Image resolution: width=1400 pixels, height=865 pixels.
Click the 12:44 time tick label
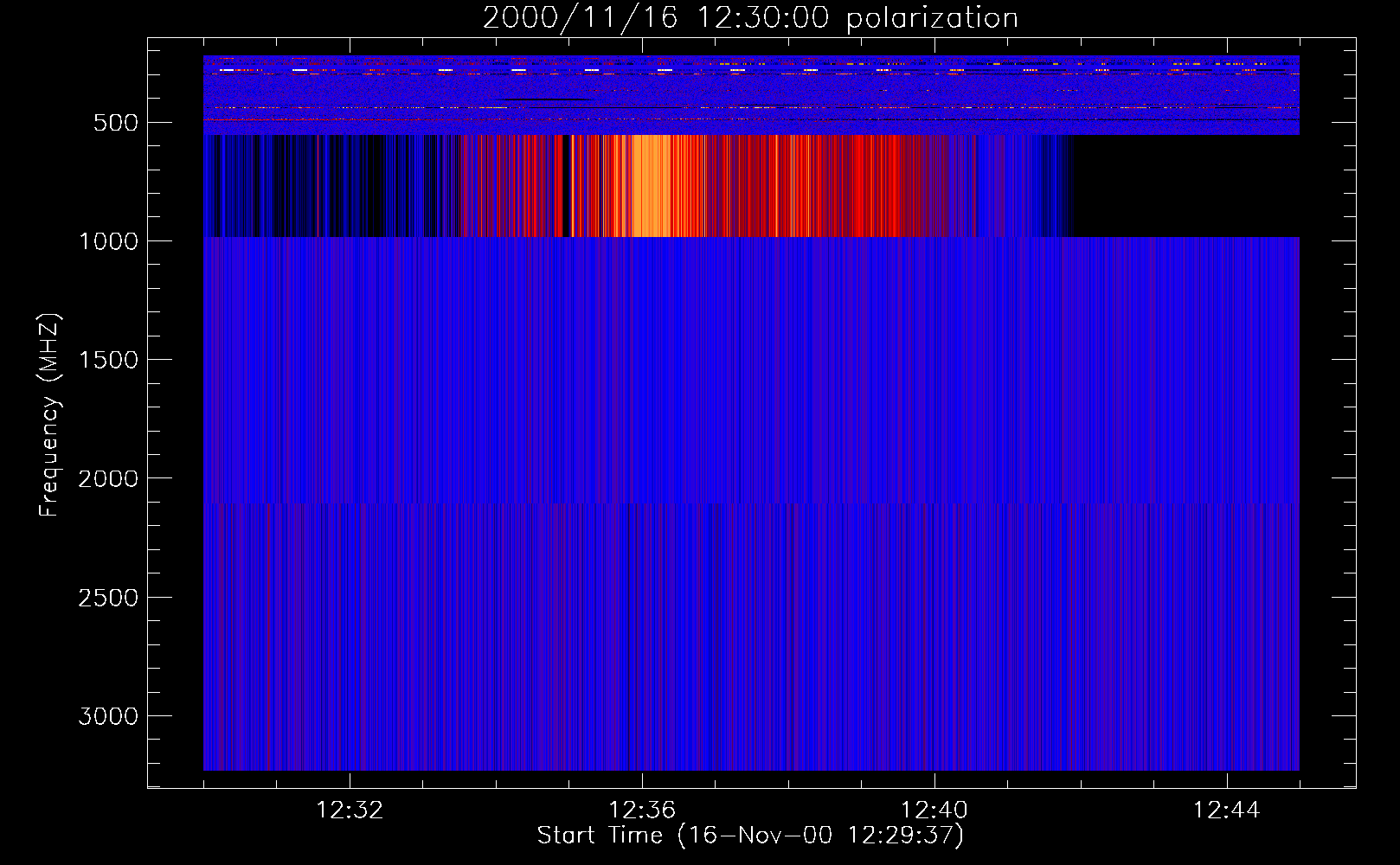[x=1227, y=811]
